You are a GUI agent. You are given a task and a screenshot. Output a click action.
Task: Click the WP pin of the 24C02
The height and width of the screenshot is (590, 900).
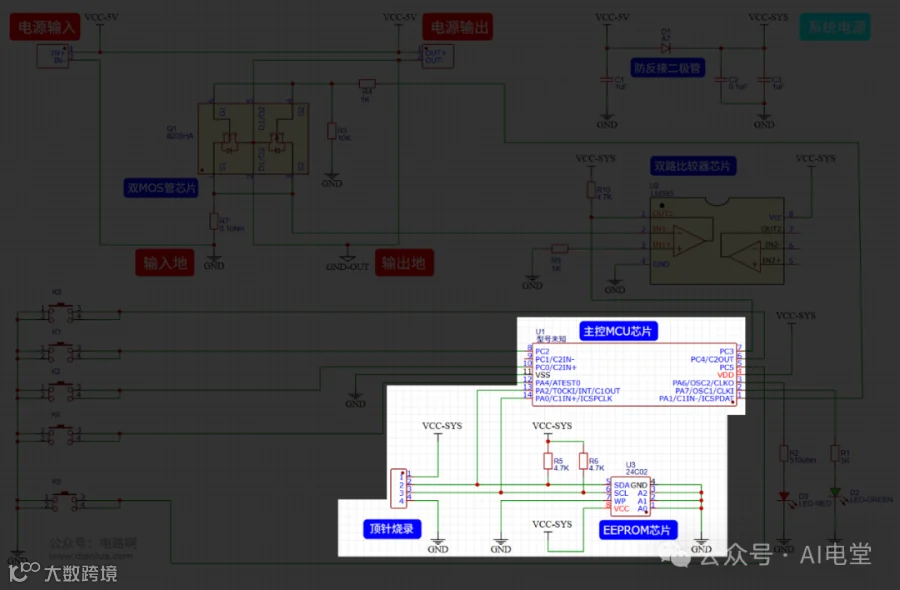[x=619, y=501]
